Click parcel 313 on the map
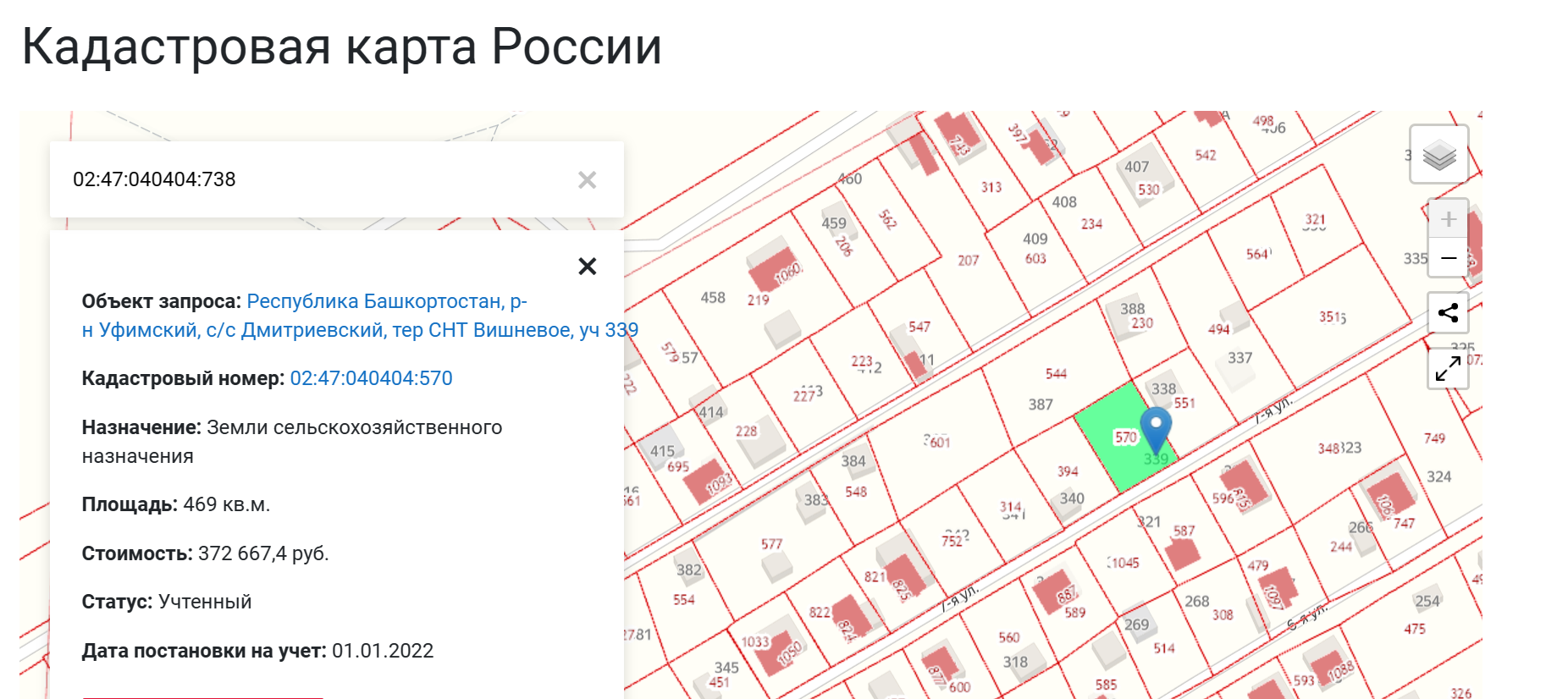 [991, 187]
